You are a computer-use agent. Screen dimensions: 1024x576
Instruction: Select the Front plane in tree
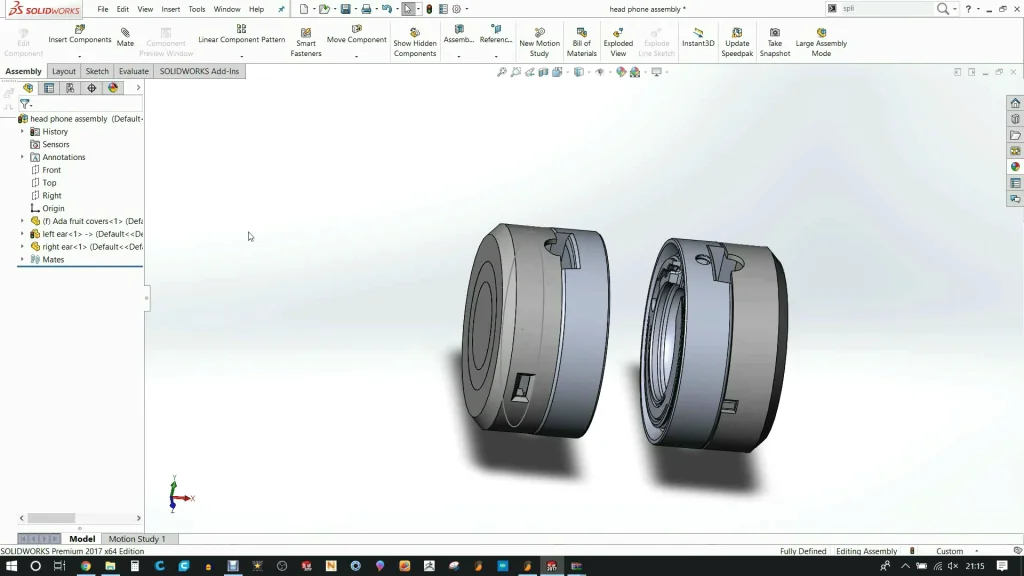click(x=51, y=170)
